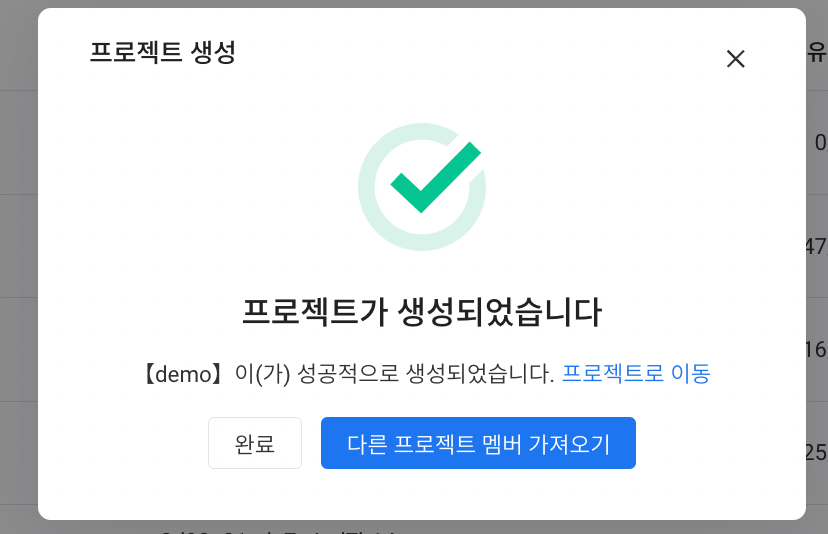Click the 프로젝트 생성 dialog title
The height and width of the screenshot is (534, 828).
click(163, 52)
